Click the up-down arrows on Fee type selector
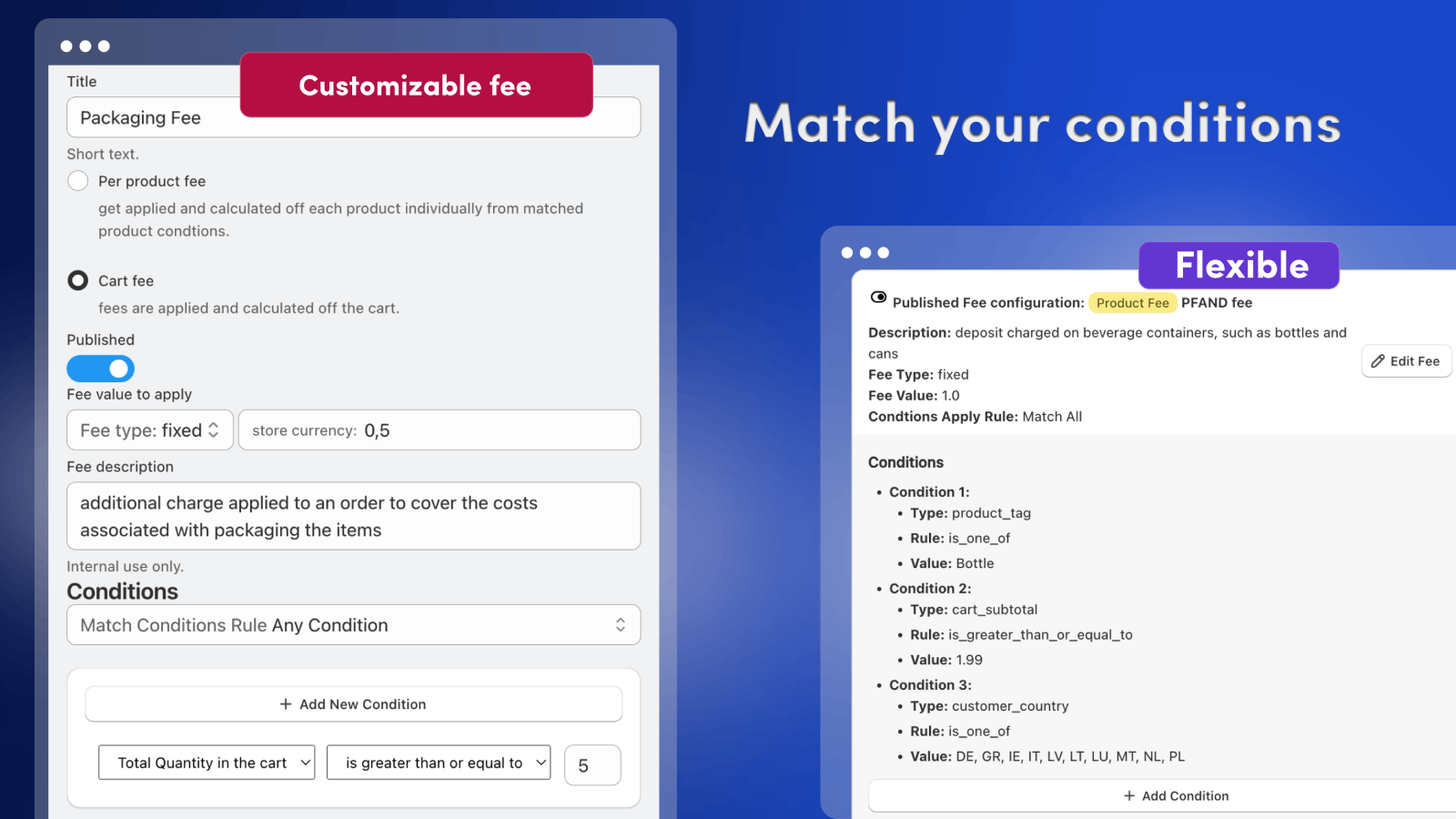 pos(214,430)
